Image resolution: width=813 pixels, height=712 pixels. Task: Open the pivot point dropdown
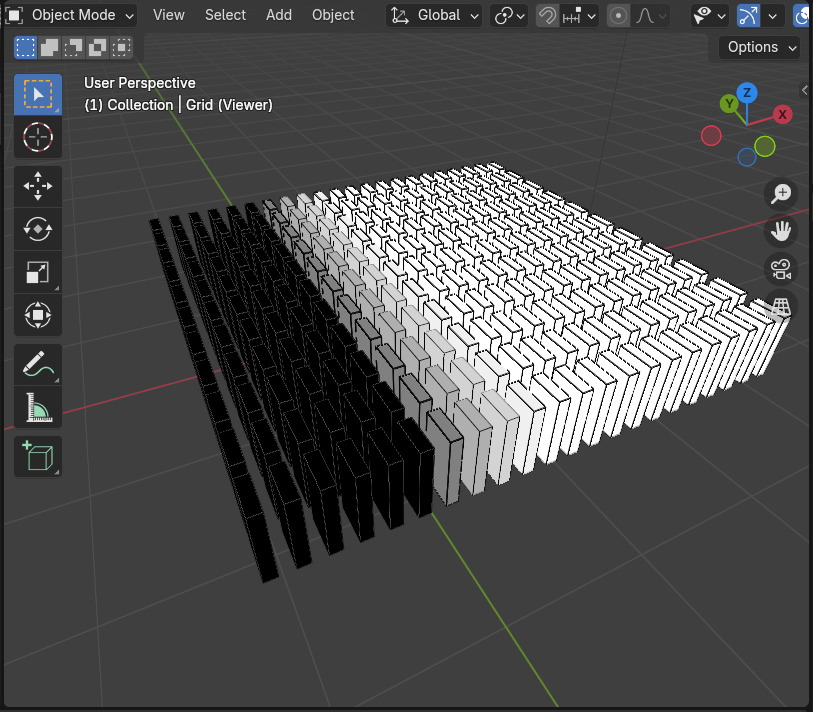tap(509, 16)
